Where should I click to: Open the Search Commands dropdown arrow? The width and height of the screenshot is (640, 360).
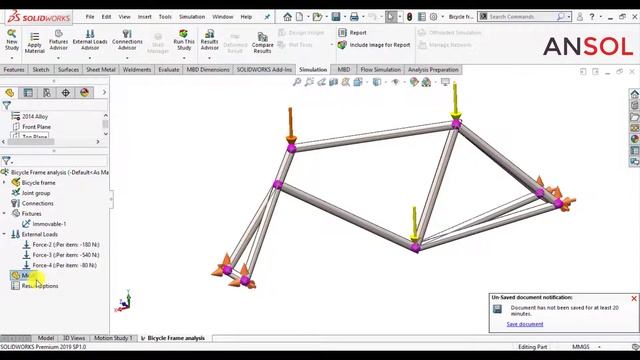569,17
